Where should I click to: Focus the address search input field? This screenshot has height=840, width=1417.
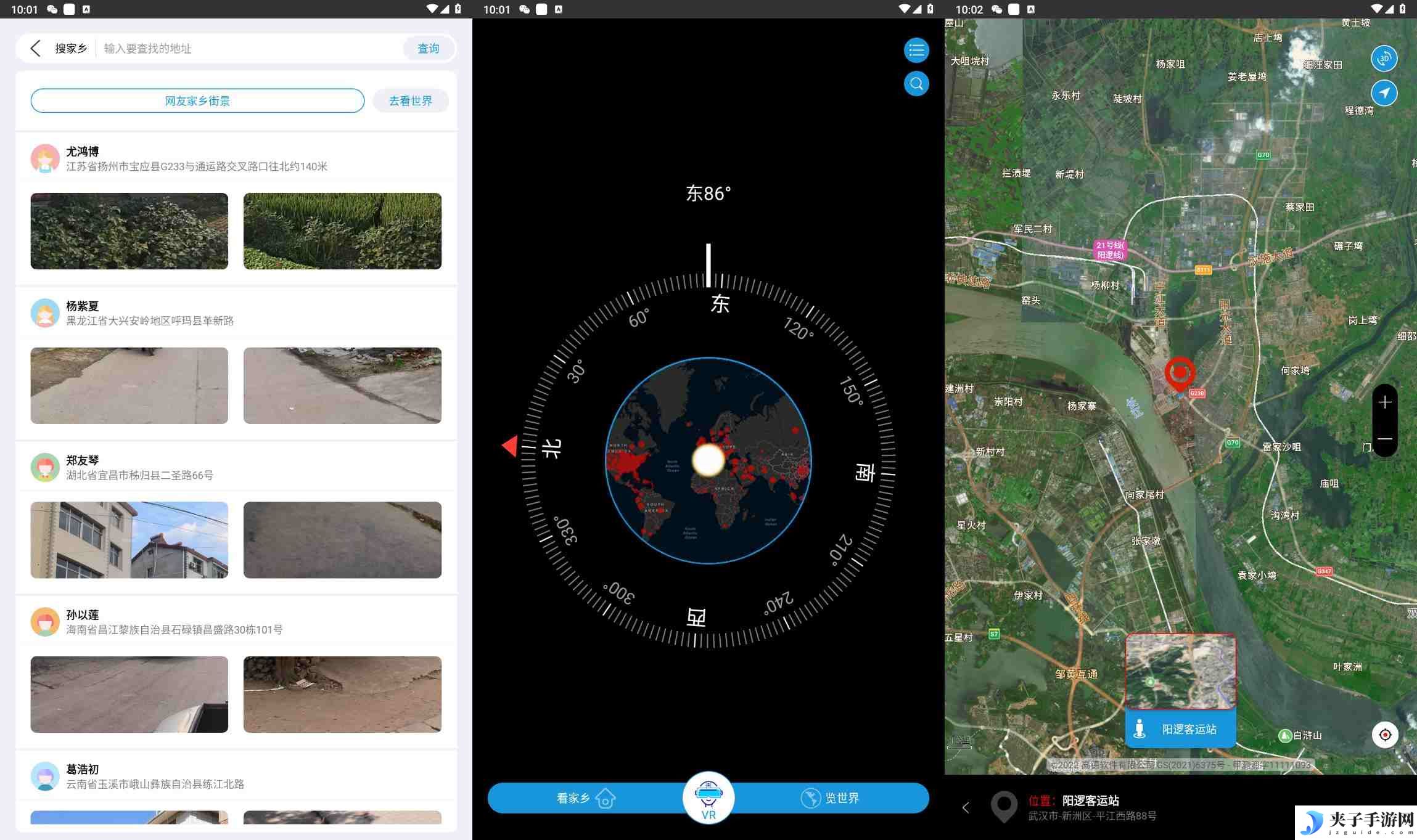[x=250, y=48]
